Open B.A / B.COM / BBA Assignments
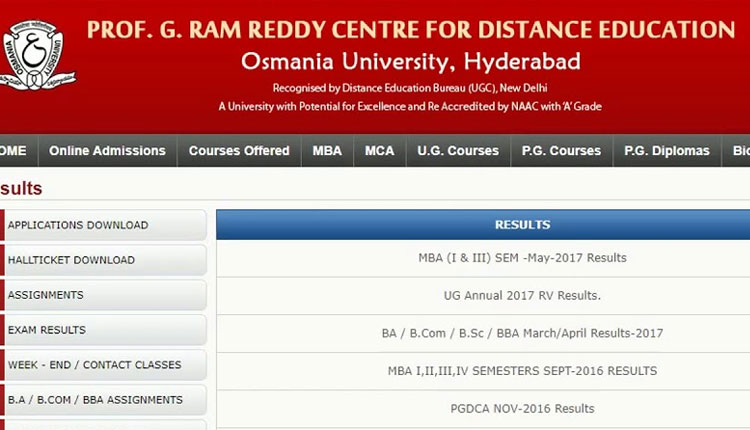 pos(103,399)
